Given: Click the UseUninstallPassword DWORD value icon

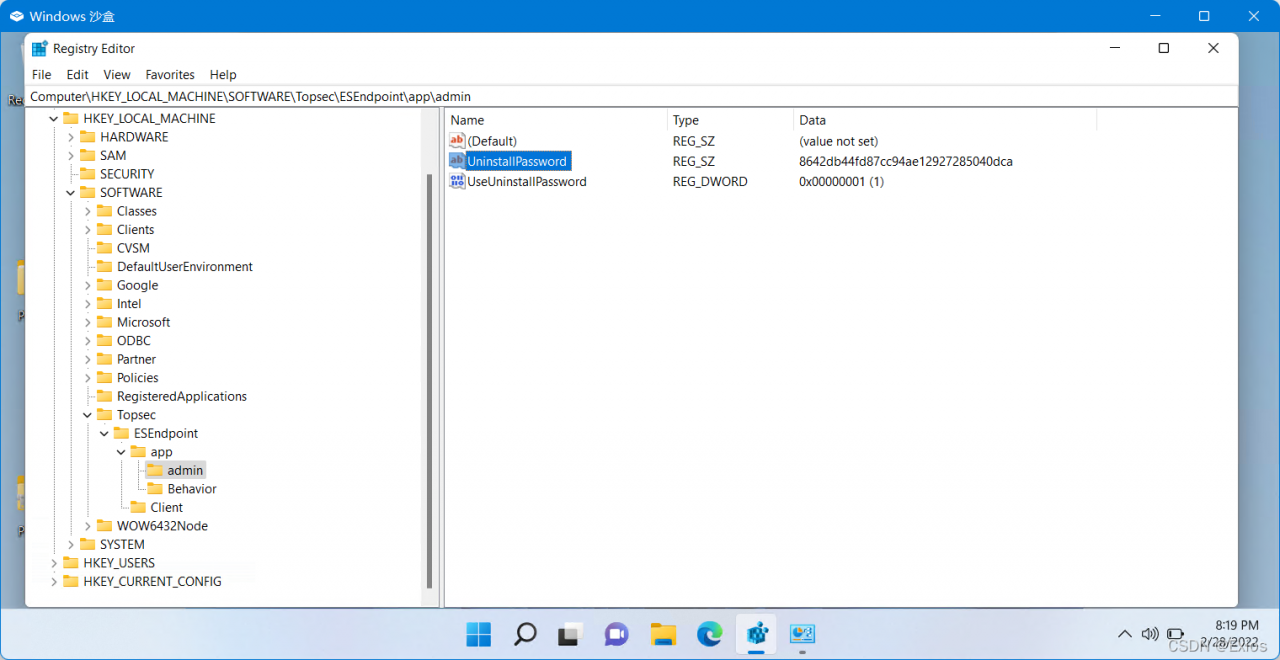Looking at the screenshot, I should pos(457,181).
